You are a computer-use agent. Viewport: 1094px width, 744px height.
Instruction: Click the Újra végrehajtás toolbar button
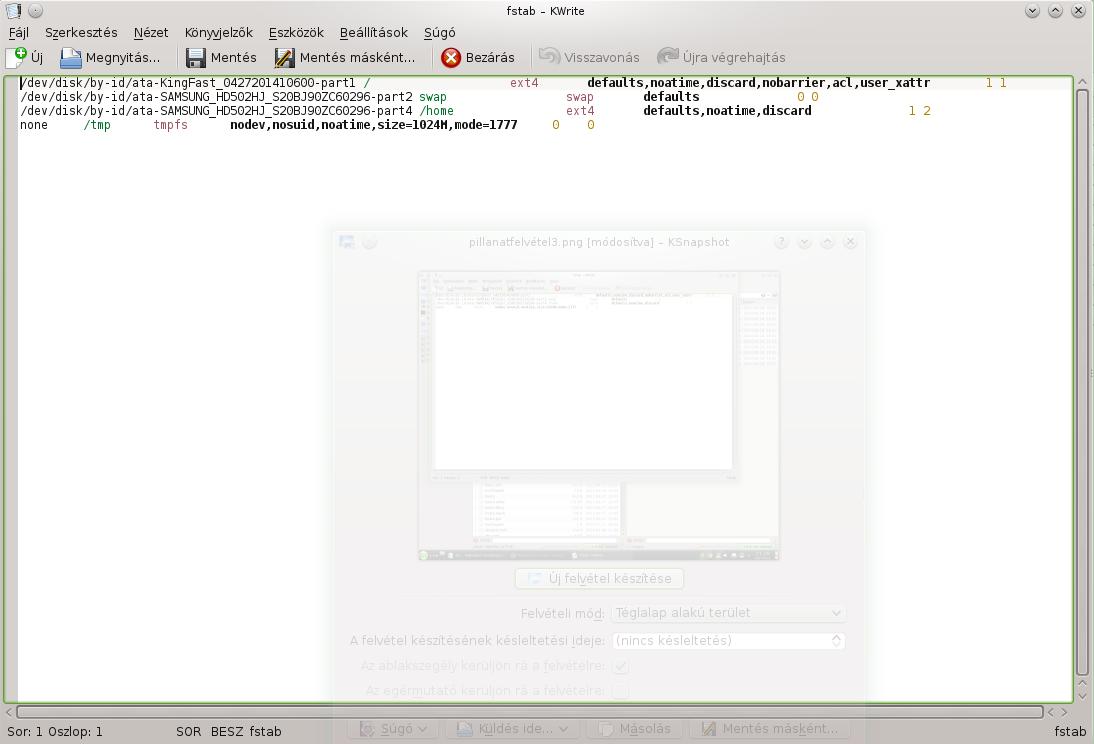point(721,57)
